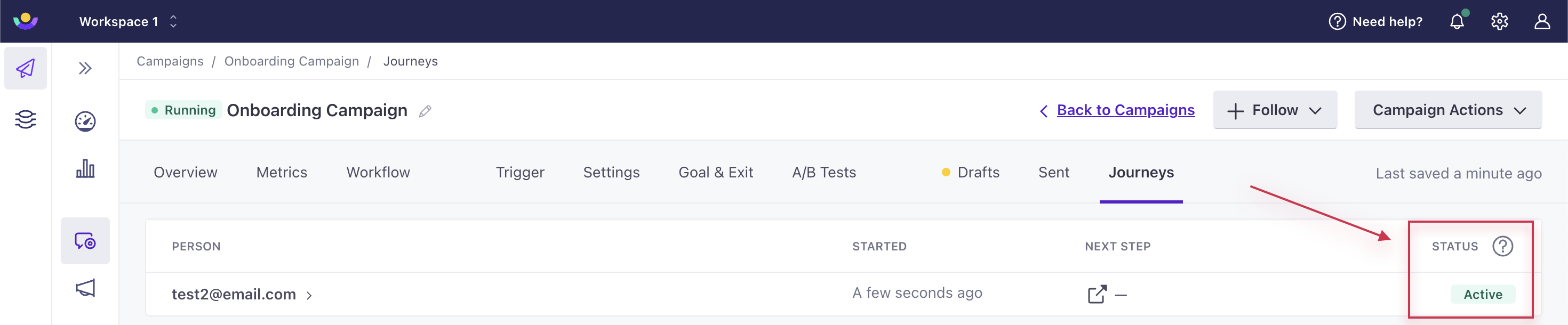The image size is (1568, 325).
Task: Click the Status help question icon
Action: 1502,247
